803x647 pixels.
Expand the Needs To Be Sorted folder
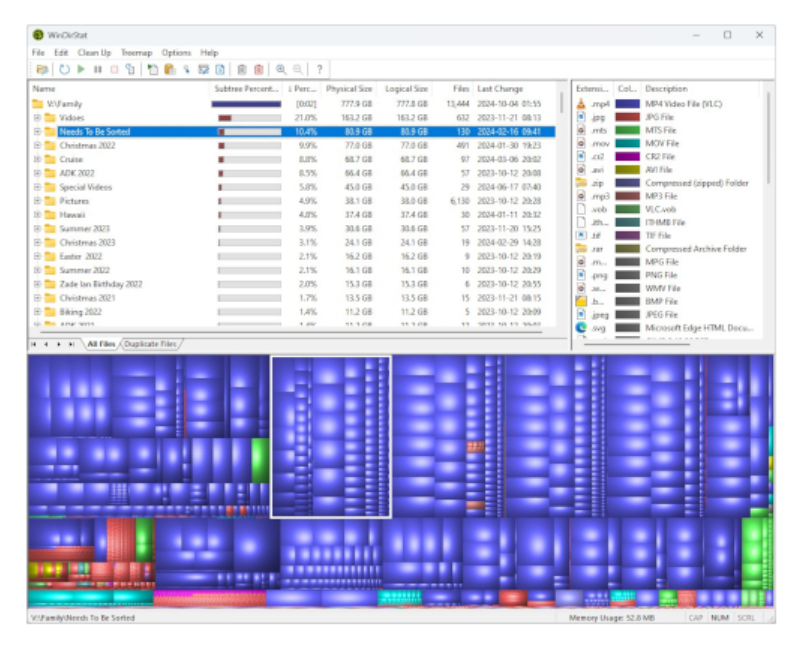coord(37,132)
